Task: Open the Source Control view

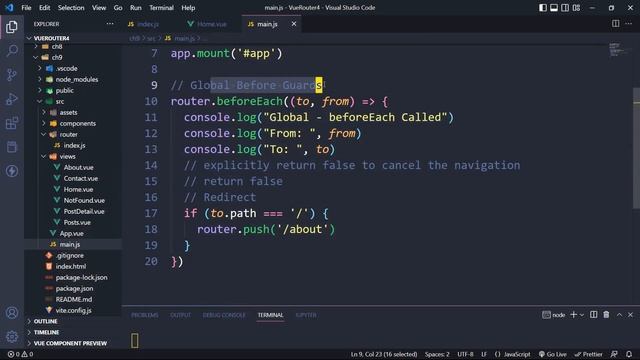Action: click(12, 75)
